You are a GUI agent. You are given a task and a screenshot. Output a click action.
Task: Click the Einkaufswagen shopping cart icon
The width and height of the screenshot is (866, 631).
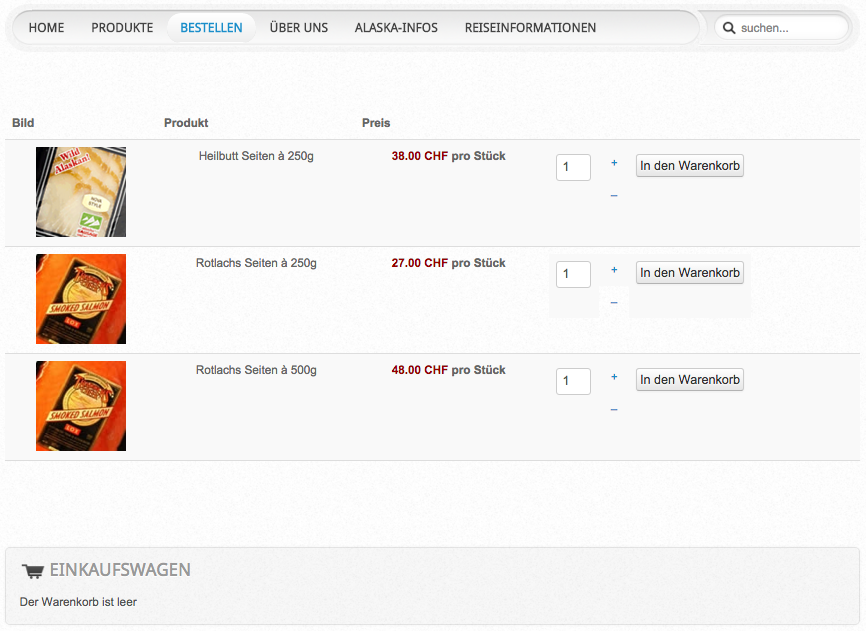[33, 571]
